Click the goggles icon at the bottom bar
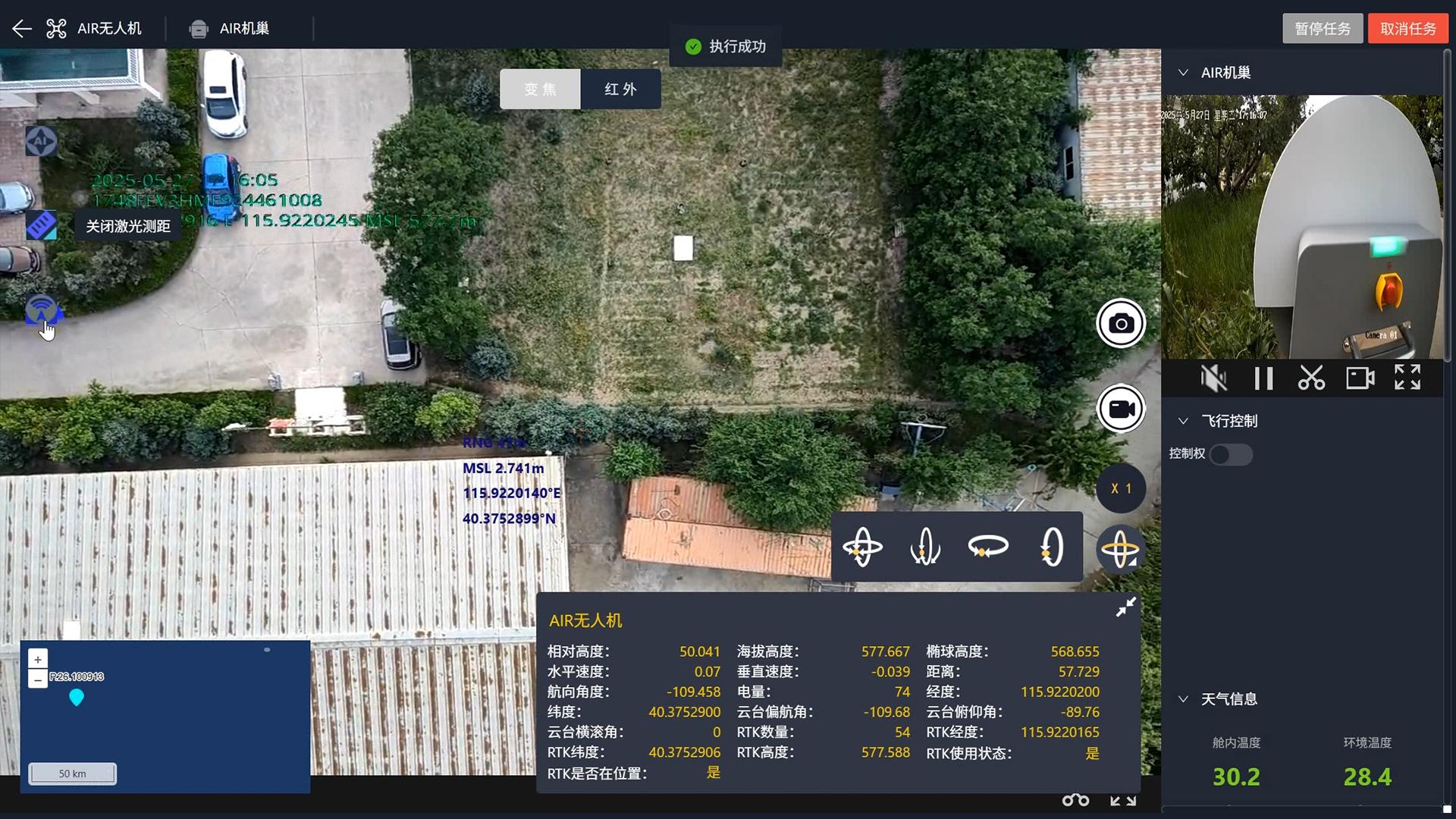The height and width of the screenshot is (819, 1456). (1075, 800)
